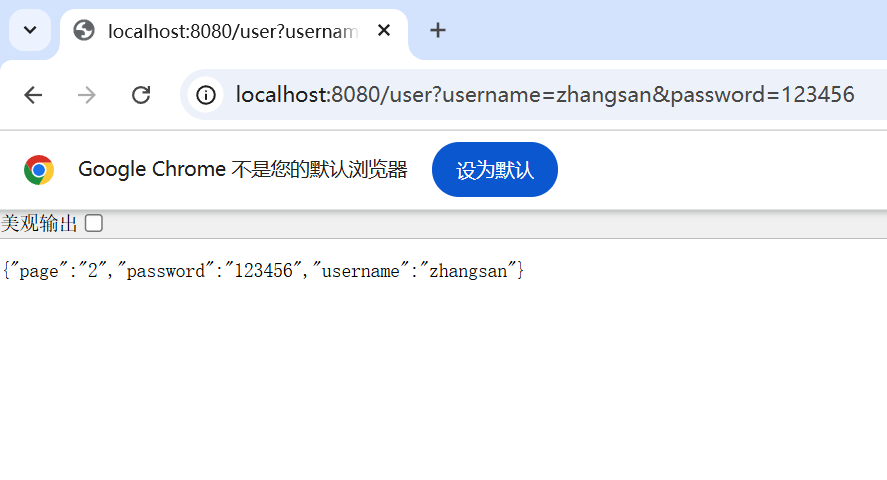Click the 设为默认 button

tap(494, 170)
